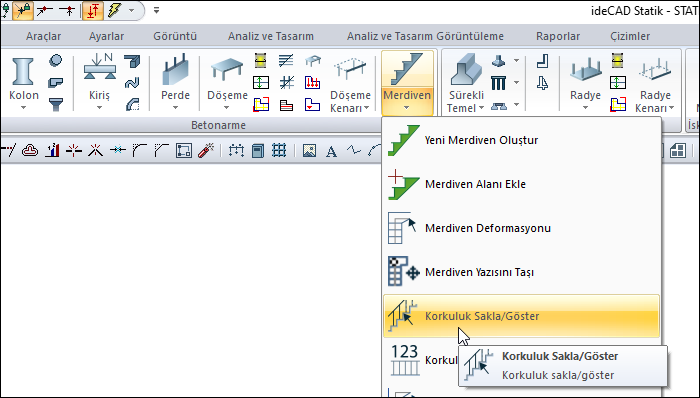This screenshot has width=700, height=398.
Task: Click the Radye raft foundation icon
Action: [585, 70]
